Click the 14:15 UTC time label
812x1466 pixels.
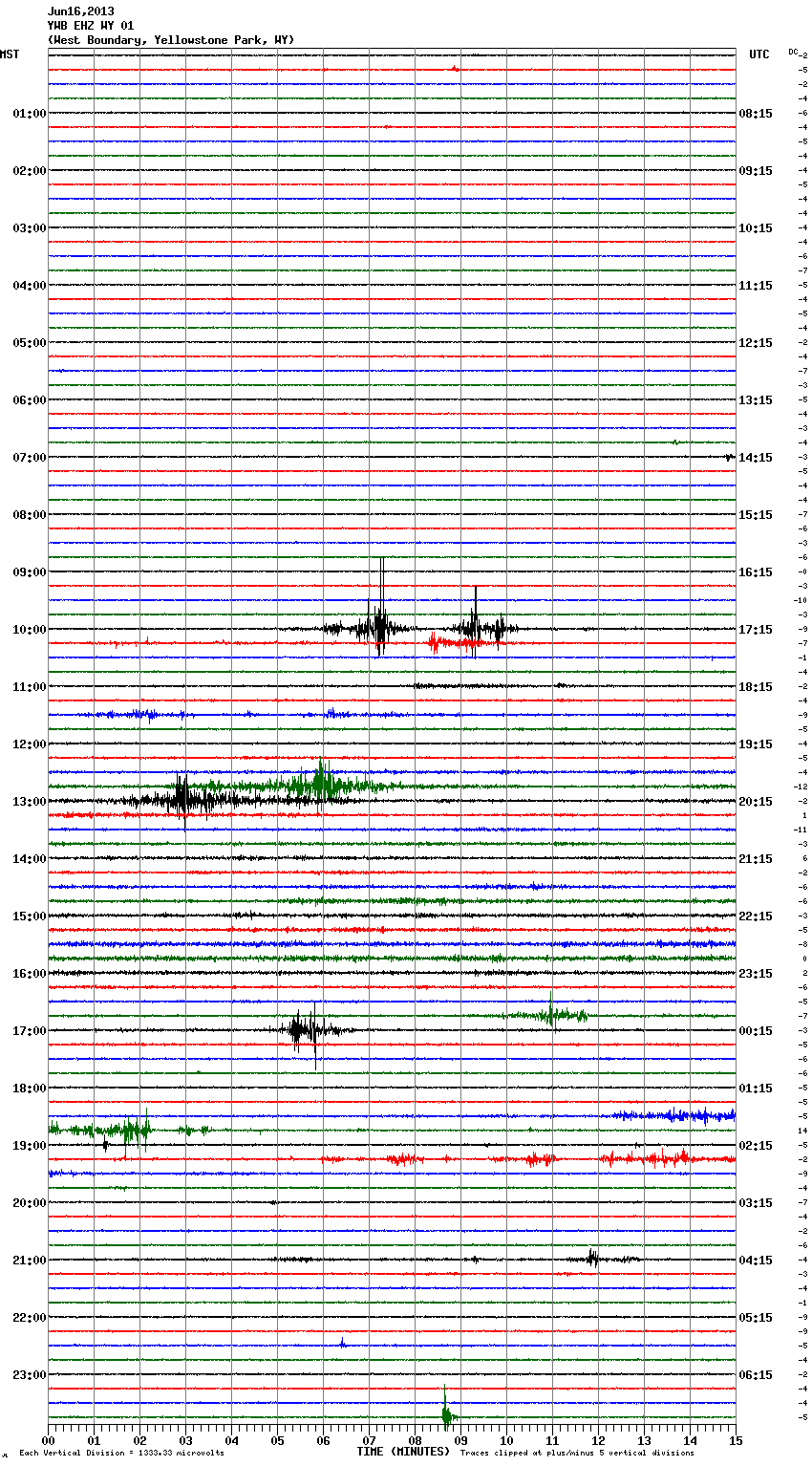pos(756,458)
